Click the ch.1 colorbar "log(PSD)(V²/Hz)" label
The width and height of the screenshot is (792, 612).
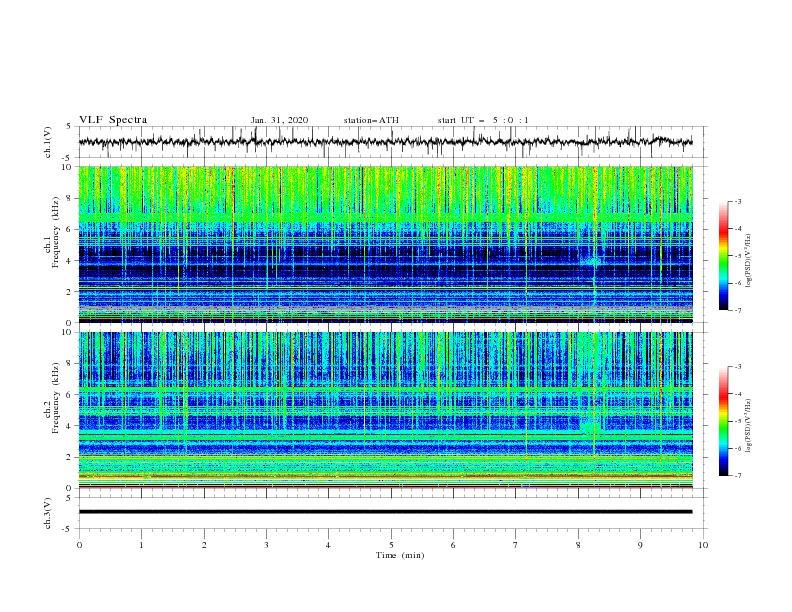(749, 261)
